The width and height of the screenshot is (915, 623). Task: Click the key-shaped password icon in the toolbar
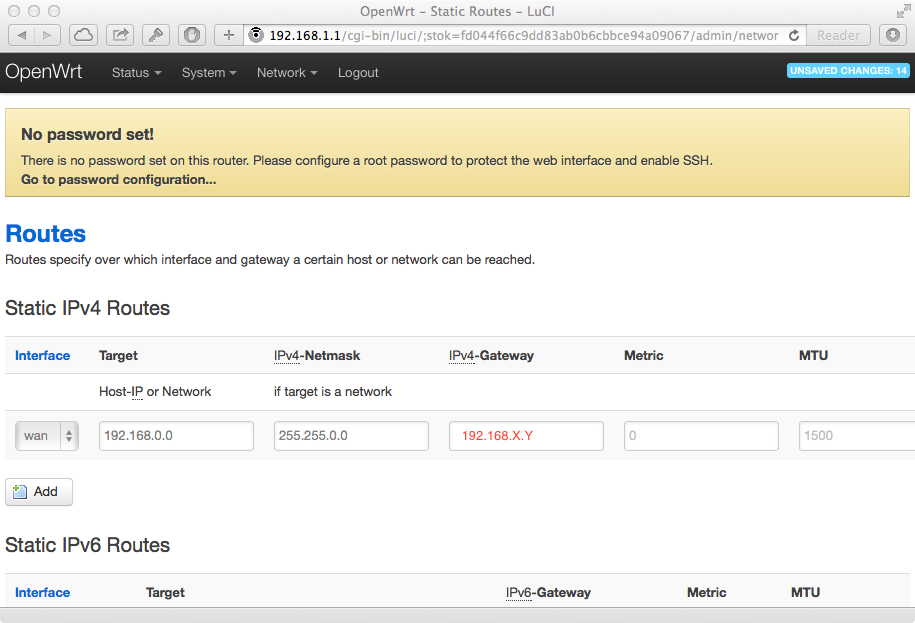[x=156, y=36]
